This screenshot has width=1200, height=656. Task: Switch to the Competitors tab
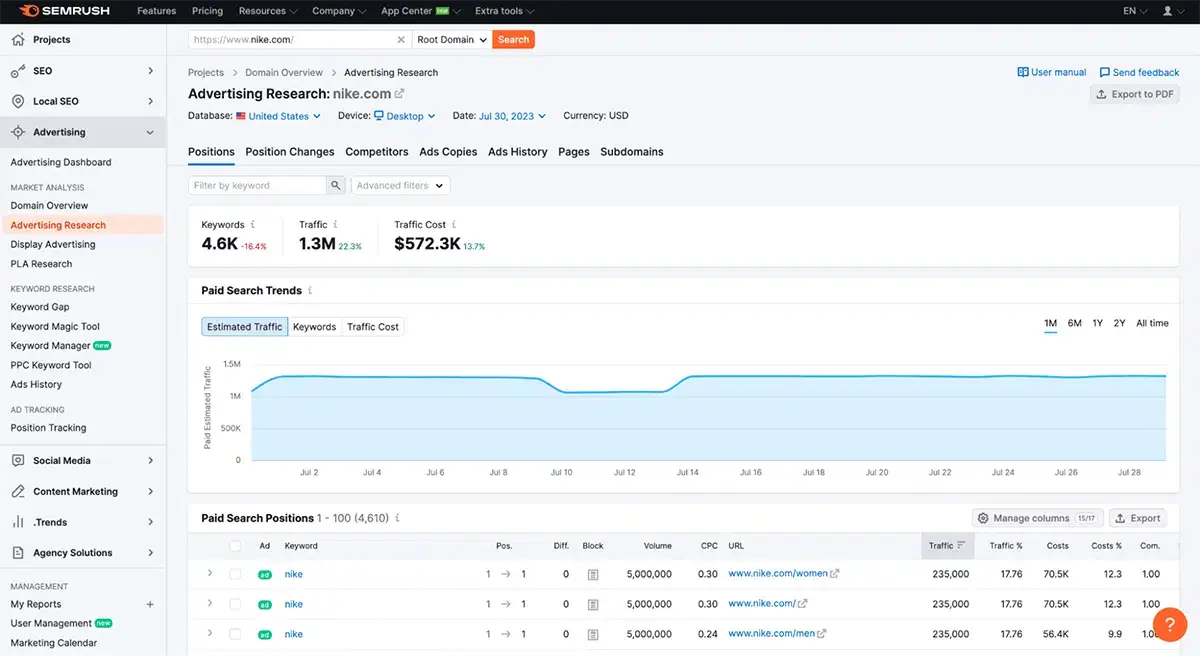[x=376, y=151]
